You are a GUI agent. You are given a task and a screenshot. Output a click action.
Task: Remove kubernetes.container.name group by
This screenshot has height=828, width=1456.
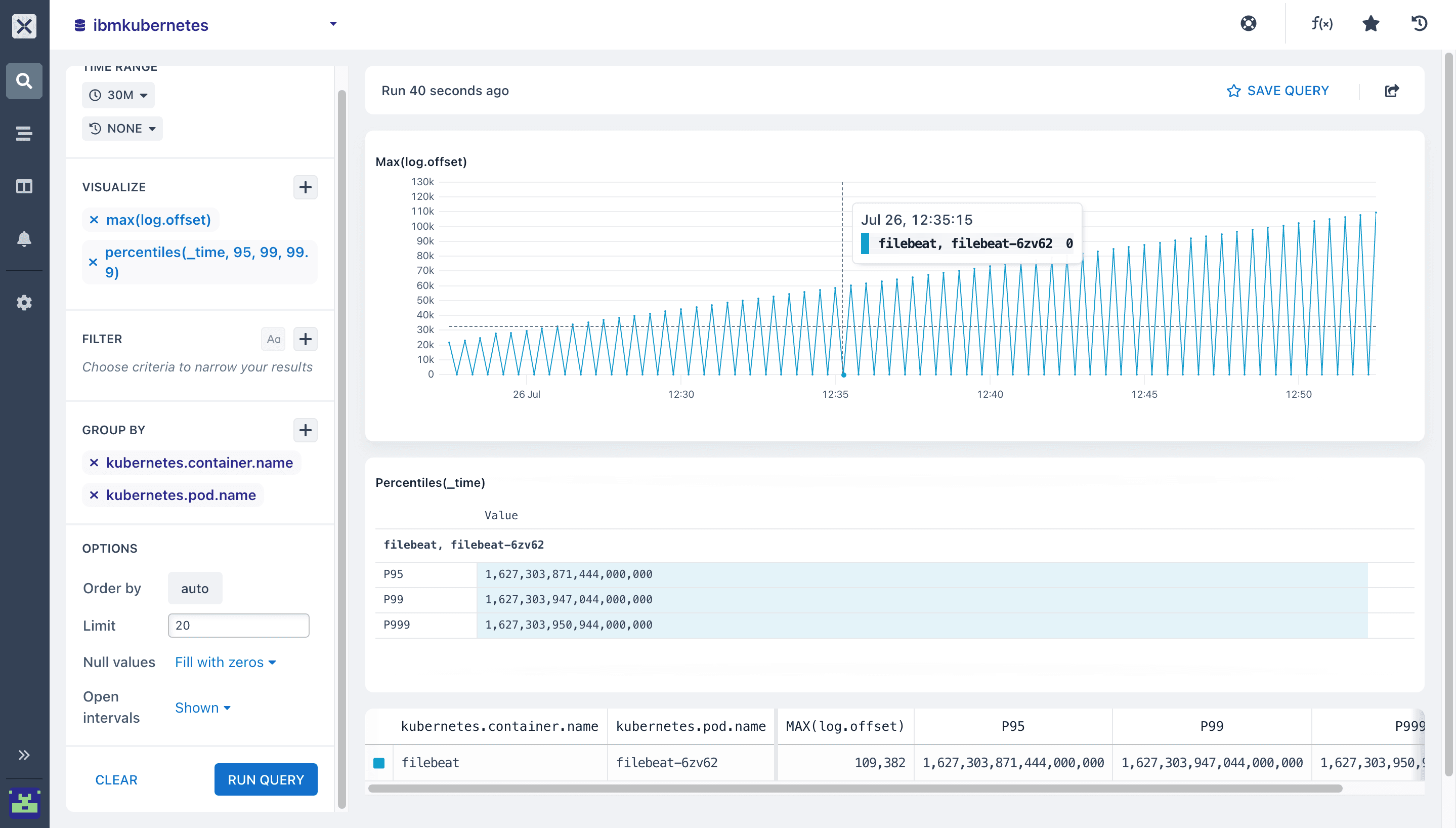[x=94, y=463]
